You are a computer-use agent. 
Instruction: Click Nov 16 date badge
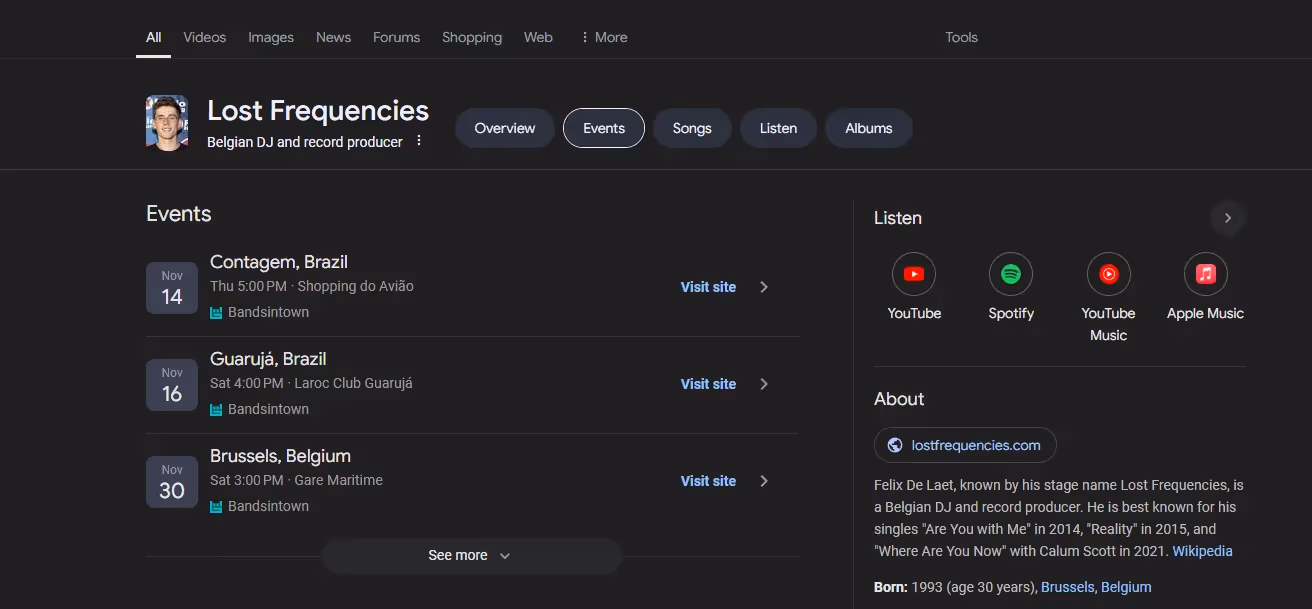(172, 385)
